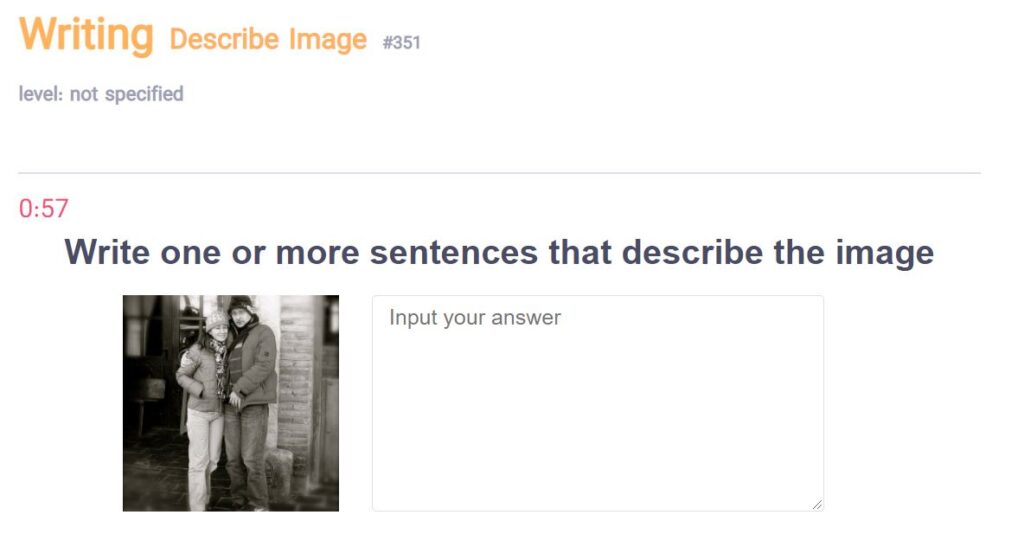Click the man's jacket in the photo
Image resolution: width=1024 pixels, height=560 pixels.
coord(253,366)
